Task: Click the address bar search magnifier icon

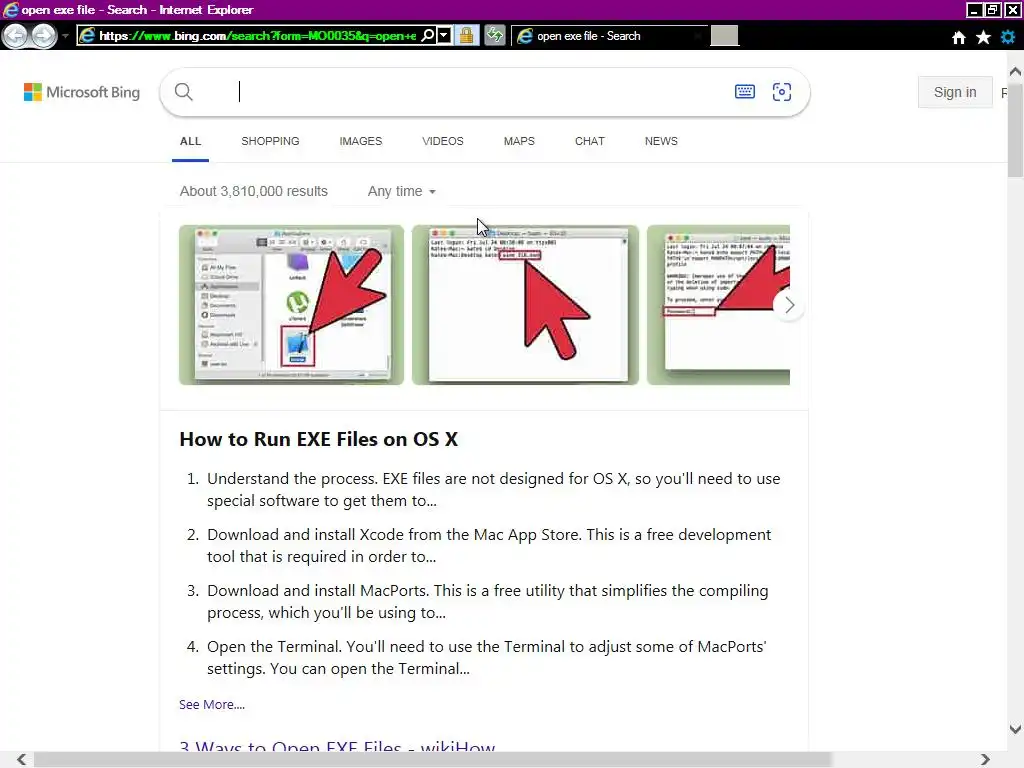Action: tap(427, 36)
